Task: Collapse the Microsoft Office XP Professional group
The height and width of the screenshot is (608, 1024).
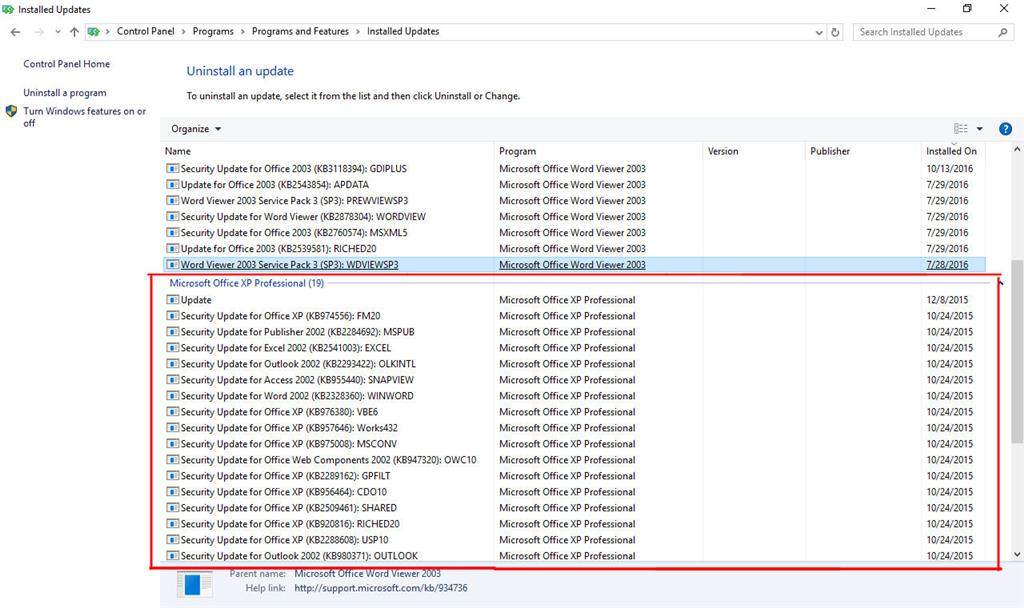Action: pos(1000,283)
